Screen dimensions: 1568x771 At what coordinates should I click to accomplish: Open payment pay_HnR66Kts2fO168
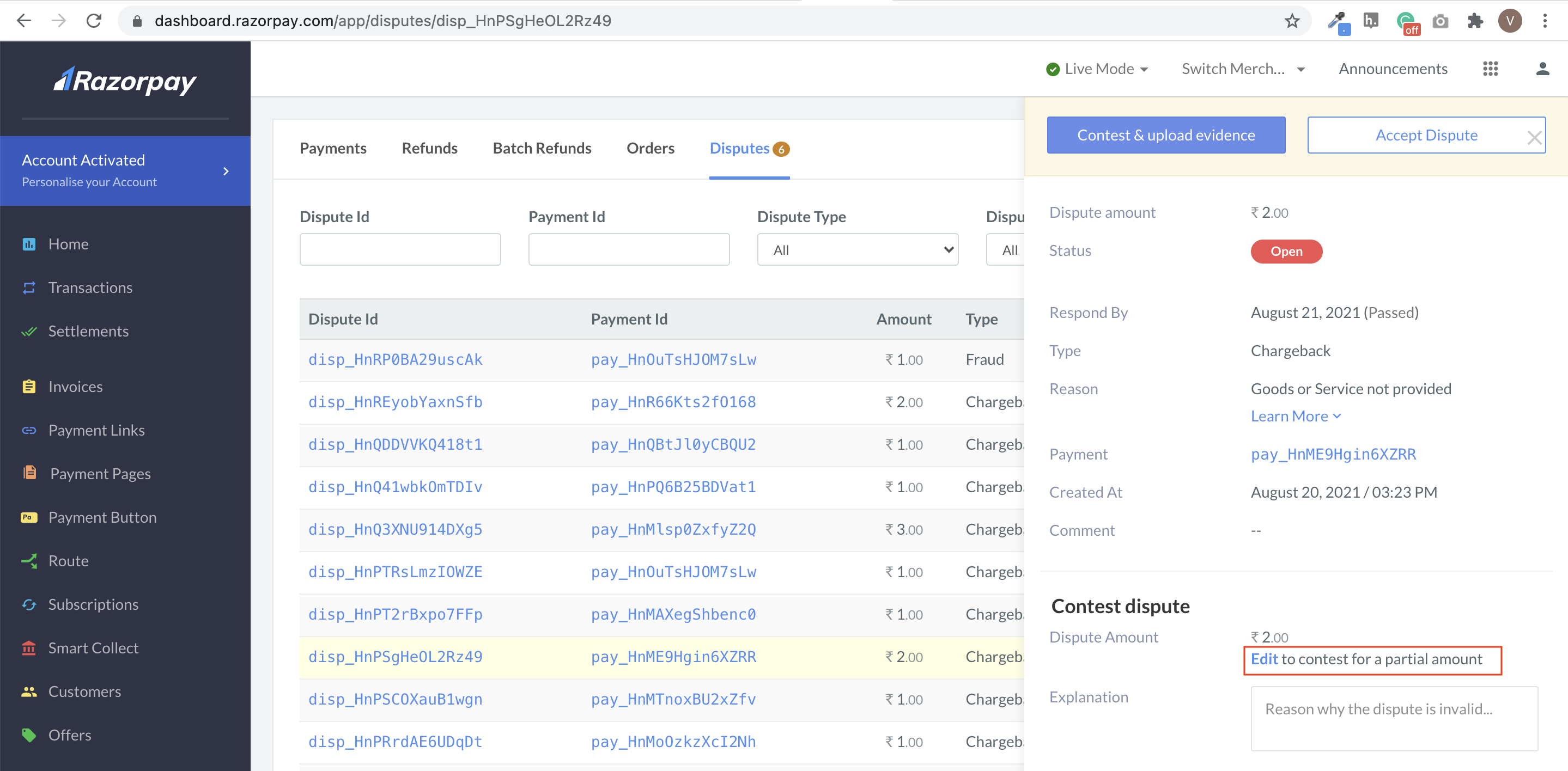tap(673, 402)
